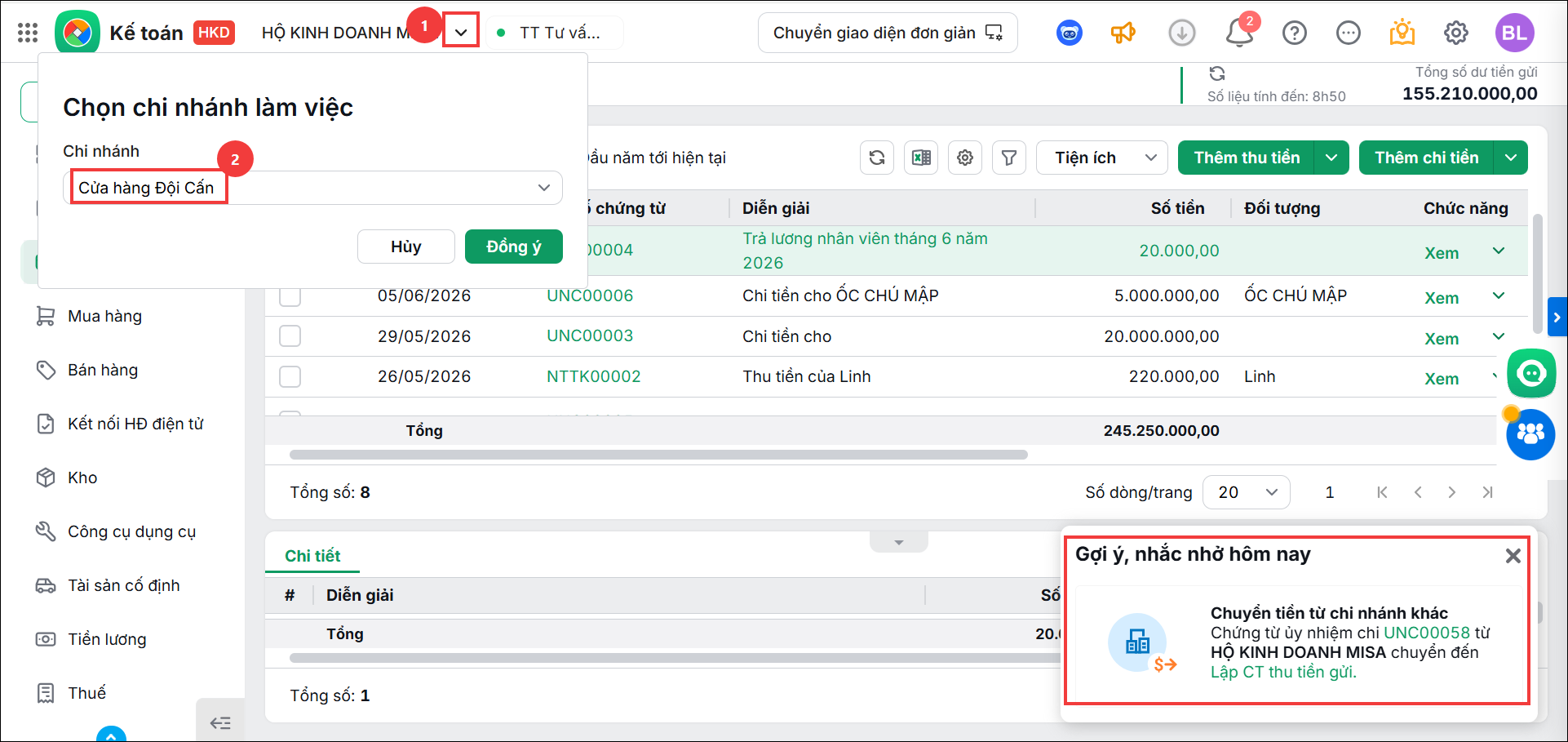Close the Gợi ý, nhắc nhở panel
The width and height of the screenshot is (1568, 742).
[1513, 556]
